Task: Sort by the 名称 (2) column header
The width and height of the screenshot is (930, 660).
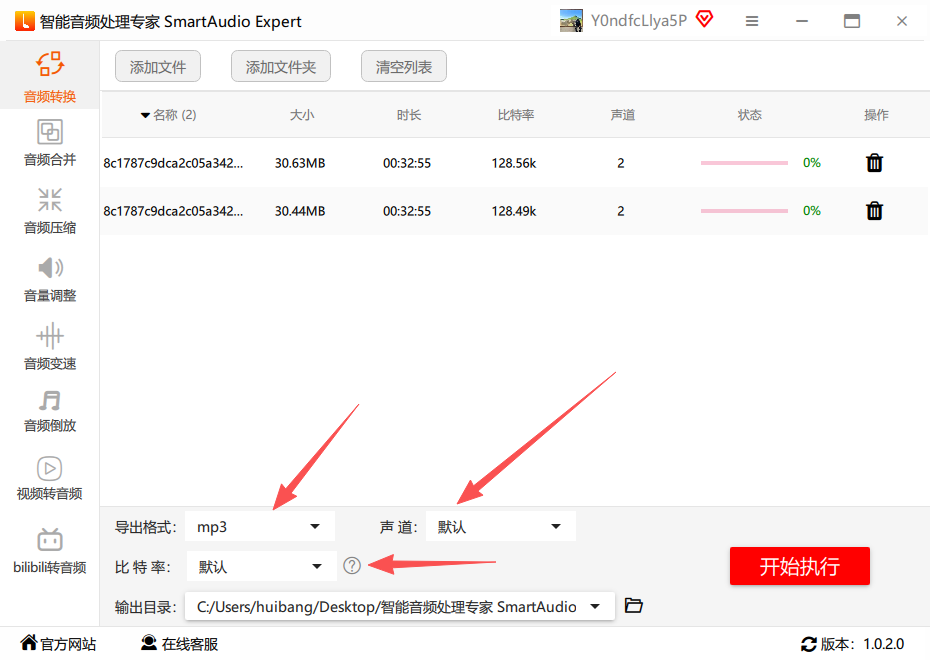Action: click(x=168, y=114)
